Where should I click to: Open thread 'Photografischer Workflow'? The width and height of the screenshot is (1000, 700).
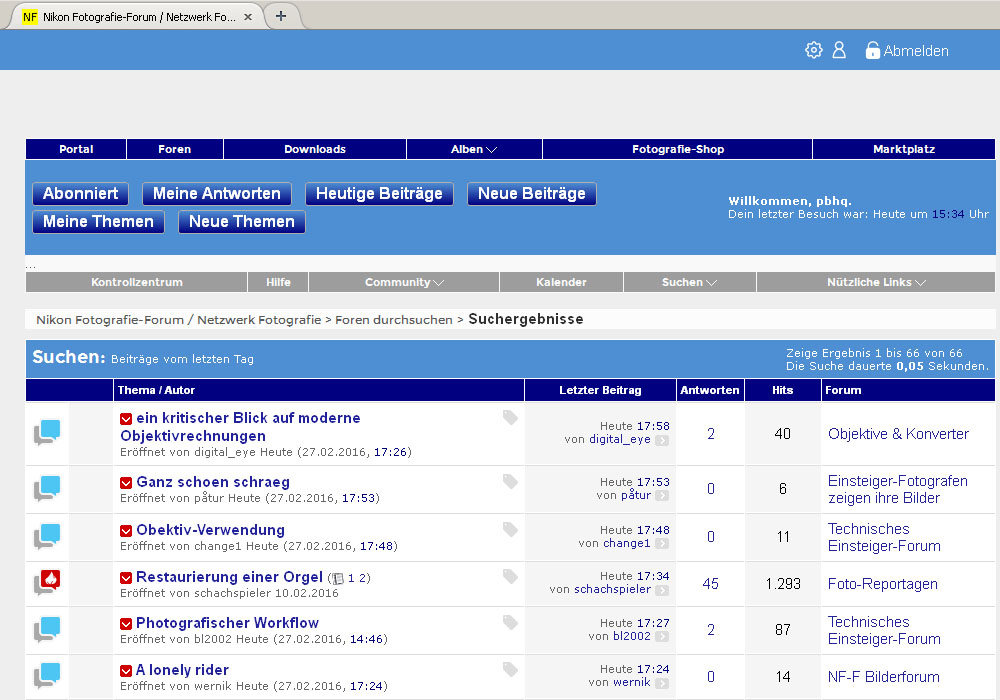pyautogui.click(x=227, y=623)
